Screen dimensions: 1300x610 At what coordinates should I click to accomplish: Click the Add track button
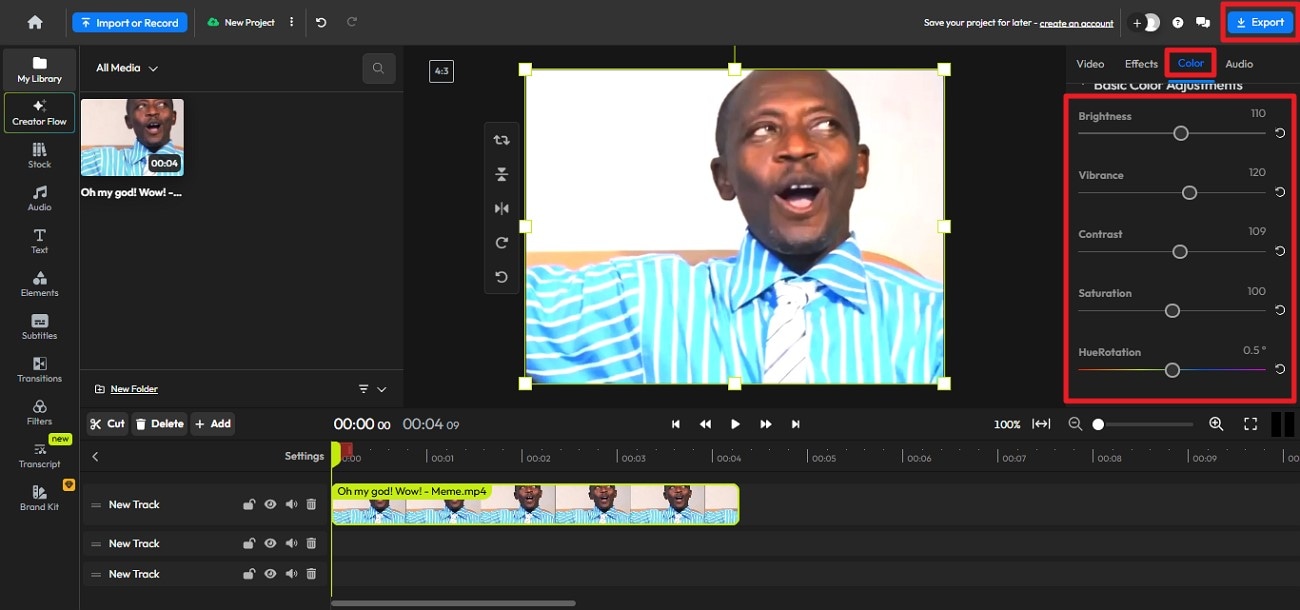[x=213, y=424]
